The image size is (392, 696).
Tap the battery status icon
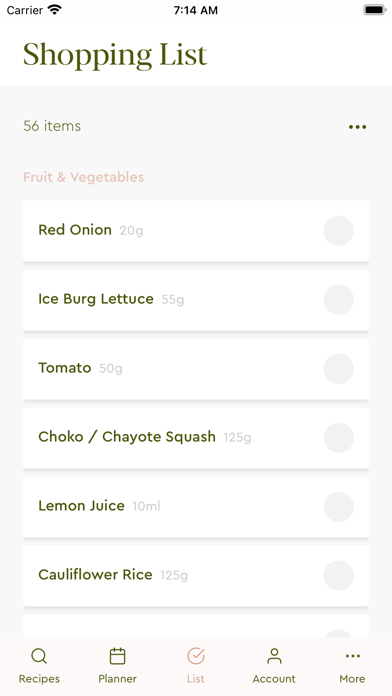[x=375, y=10]
